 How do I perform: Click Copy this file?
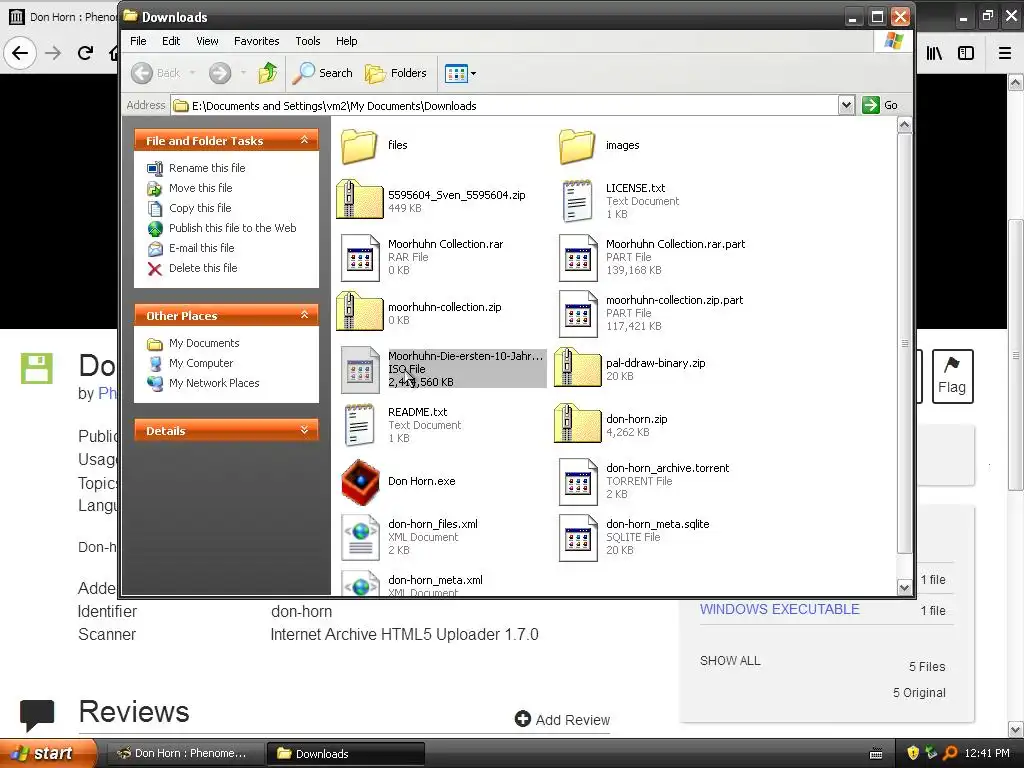200,208
